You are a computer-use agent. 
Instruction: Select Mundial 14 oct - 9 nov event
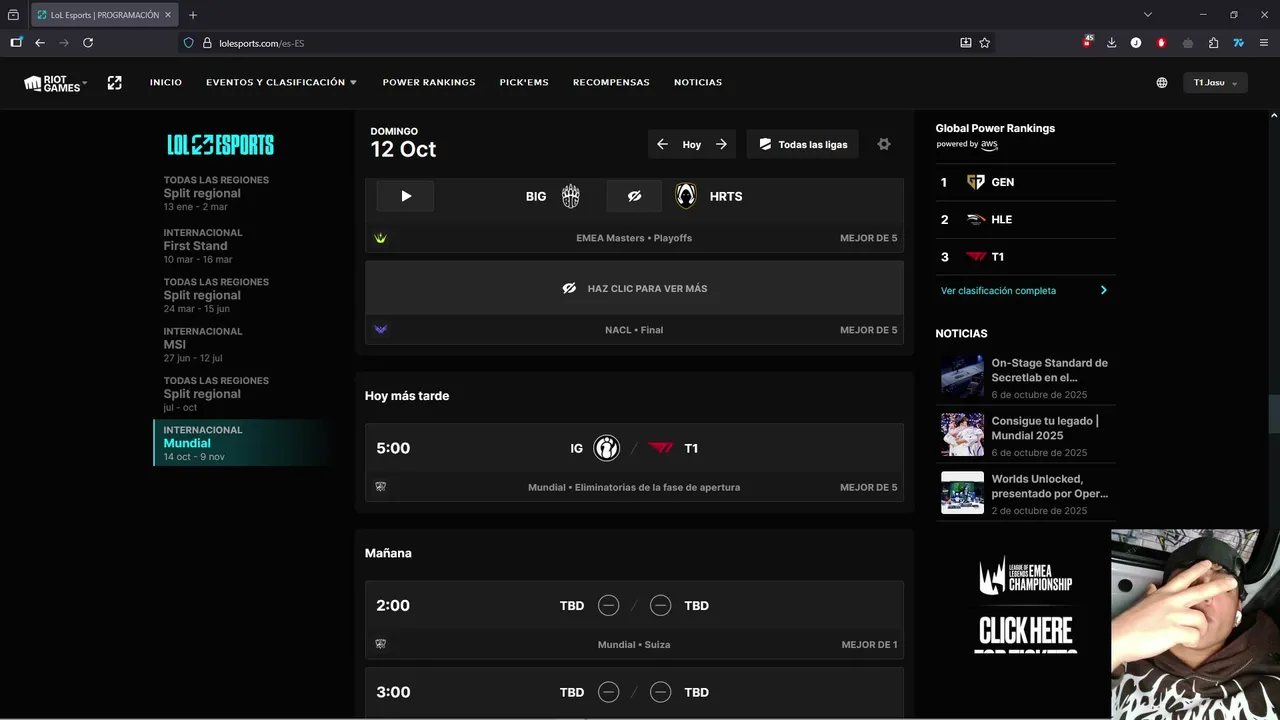[240, 443]
